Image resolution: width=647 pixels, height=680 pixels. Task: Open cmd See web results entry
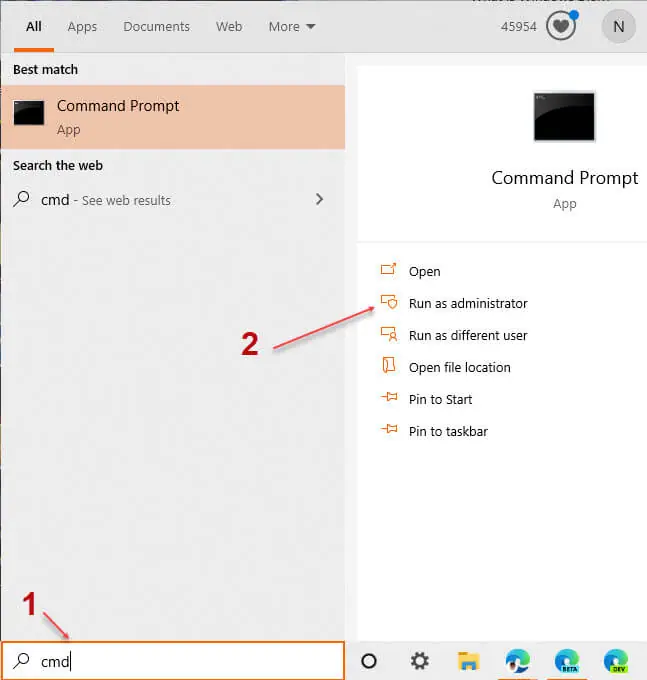(173, 200)
